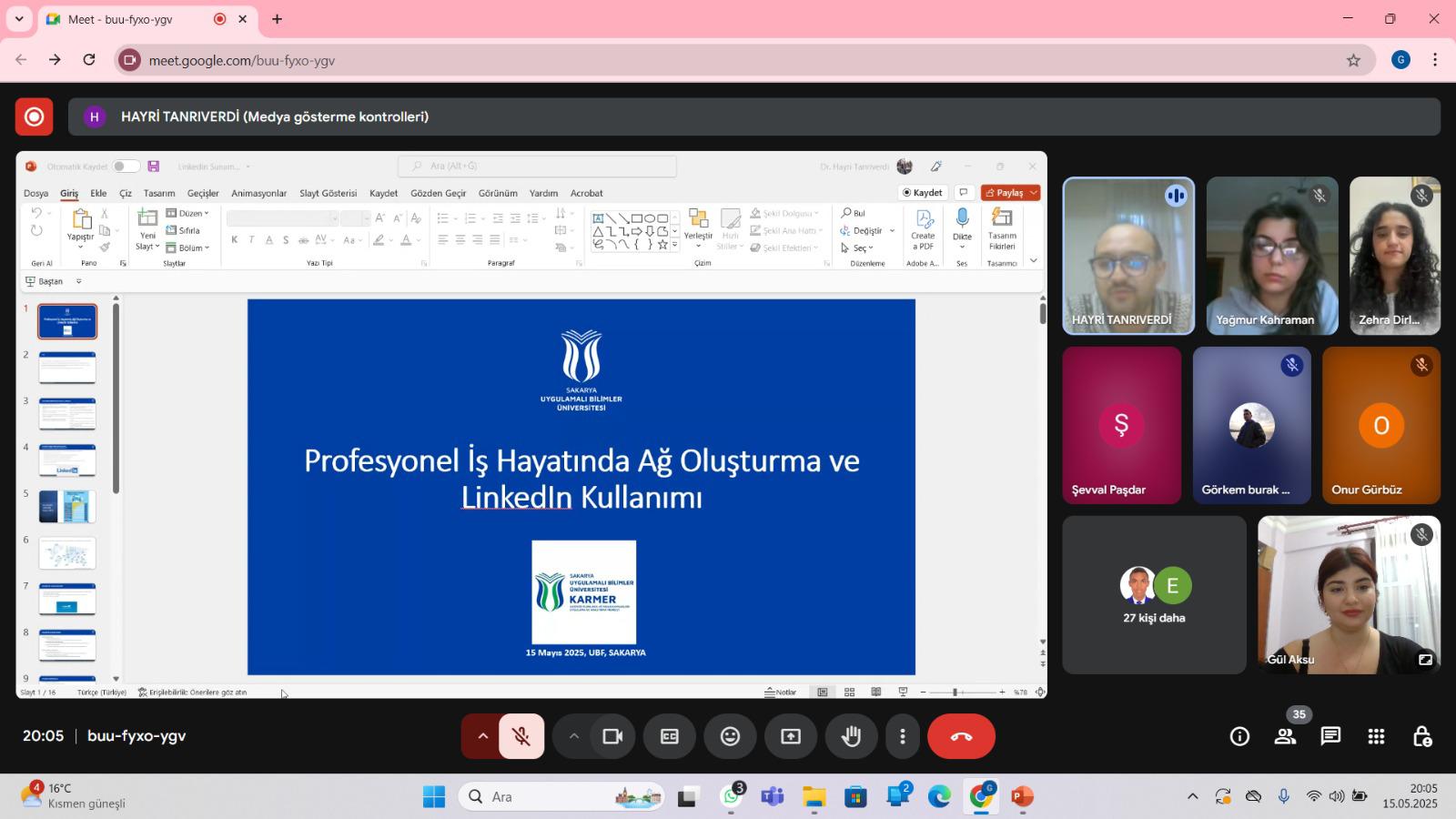Open the font name combo box
The width and height of the screenshot is (1456, 819).
click(x=282, y=218)
